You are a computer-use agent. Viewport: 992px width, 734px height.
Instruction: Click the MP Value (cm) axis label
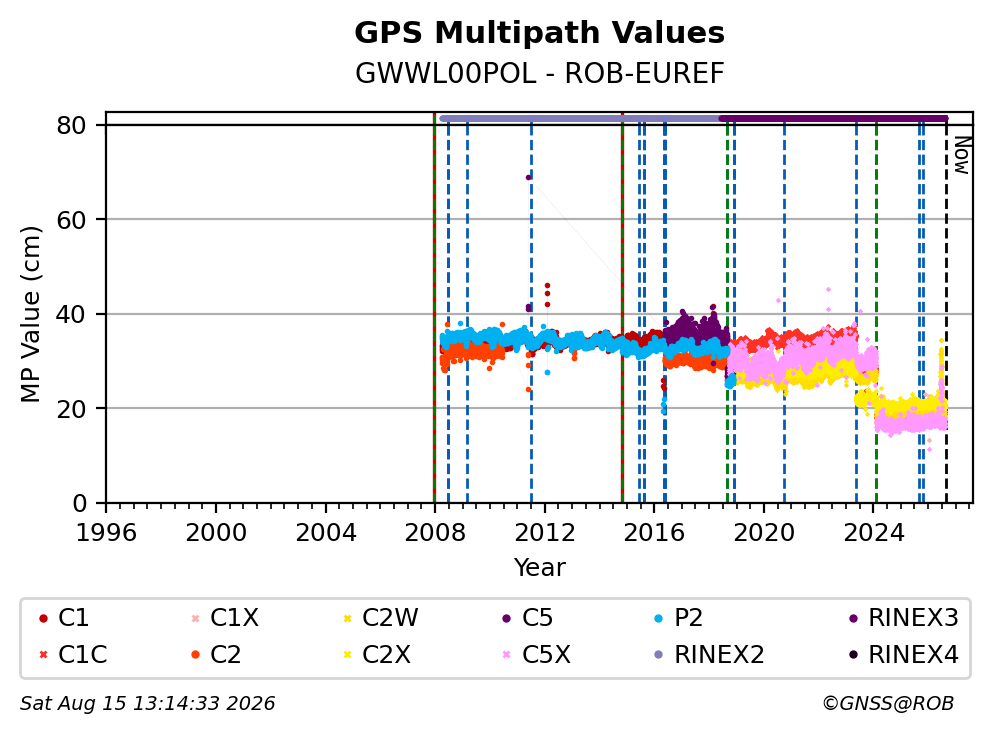pyautogui.click(x=30, y=314)
